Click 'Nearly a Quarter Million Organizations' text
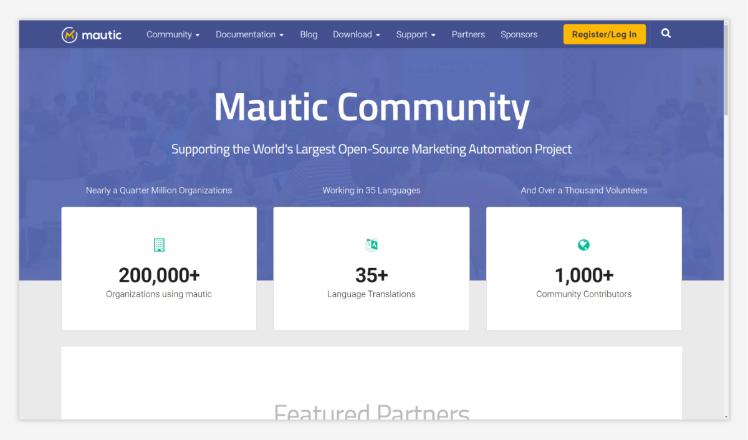The height and width of the screenshot is (440, 748). coord(159,190)
